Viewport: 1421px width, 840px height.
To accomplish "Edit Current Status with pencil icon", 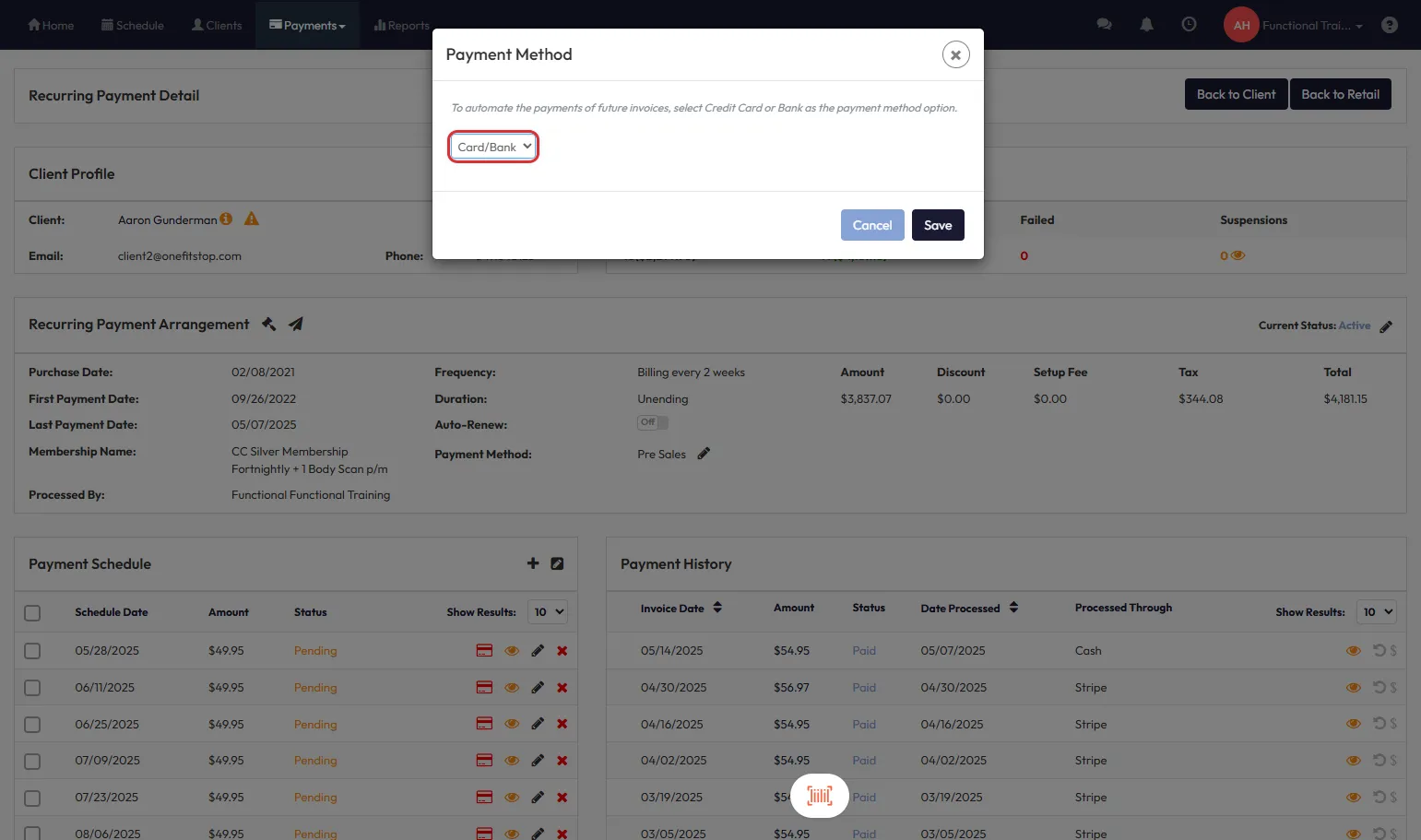I will tap(1386, 326).
